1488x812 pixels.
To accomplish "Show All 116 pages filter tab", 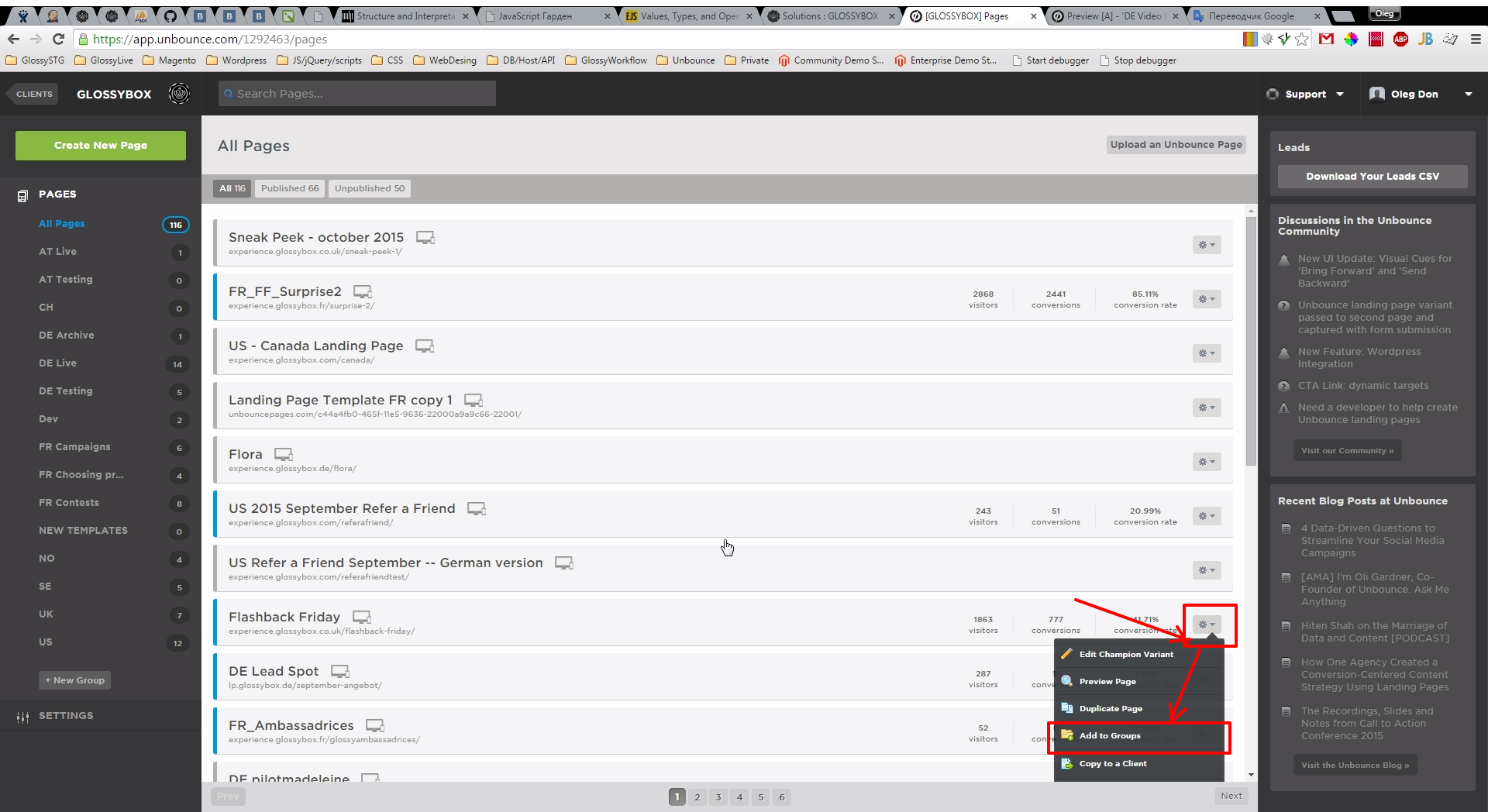I will point(232,188).
